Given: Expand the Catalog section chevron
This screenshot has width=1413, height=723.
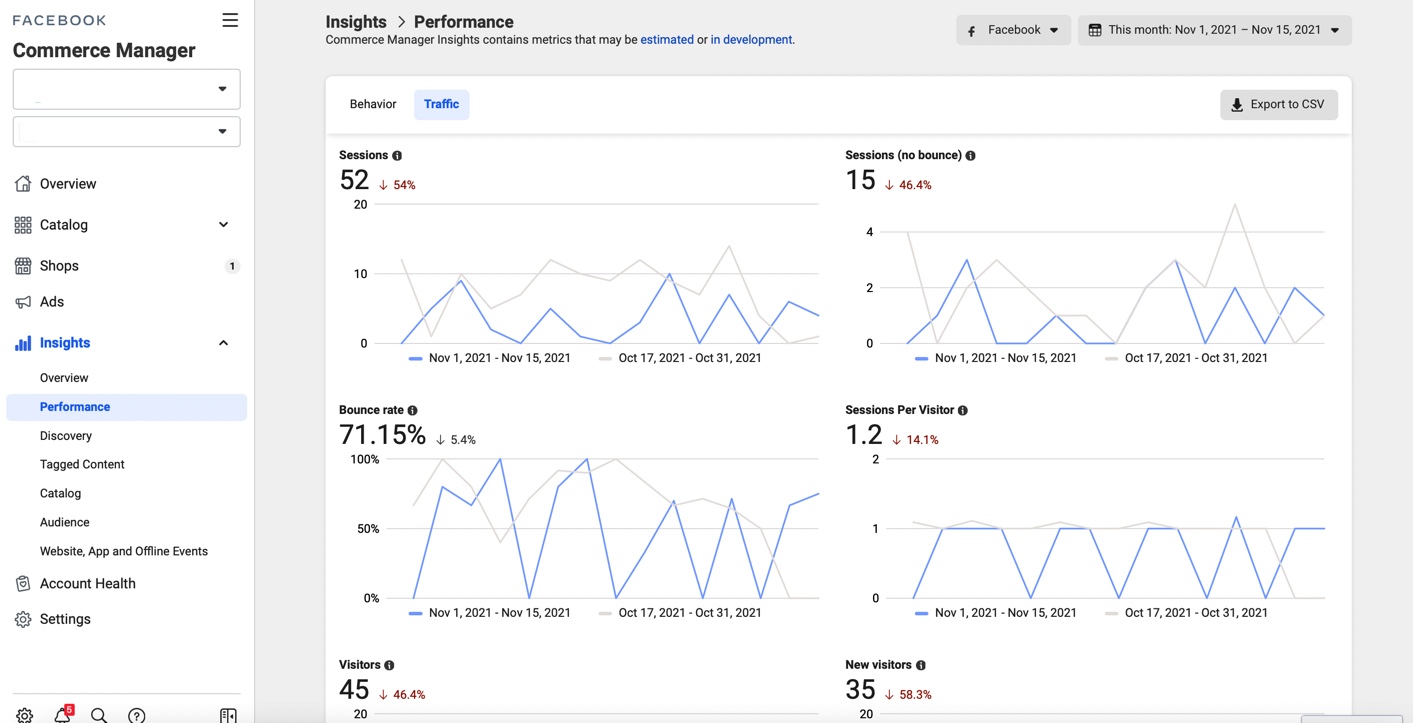Looking at the screenshot, I should pyautogui.click(x=223, y=225).
